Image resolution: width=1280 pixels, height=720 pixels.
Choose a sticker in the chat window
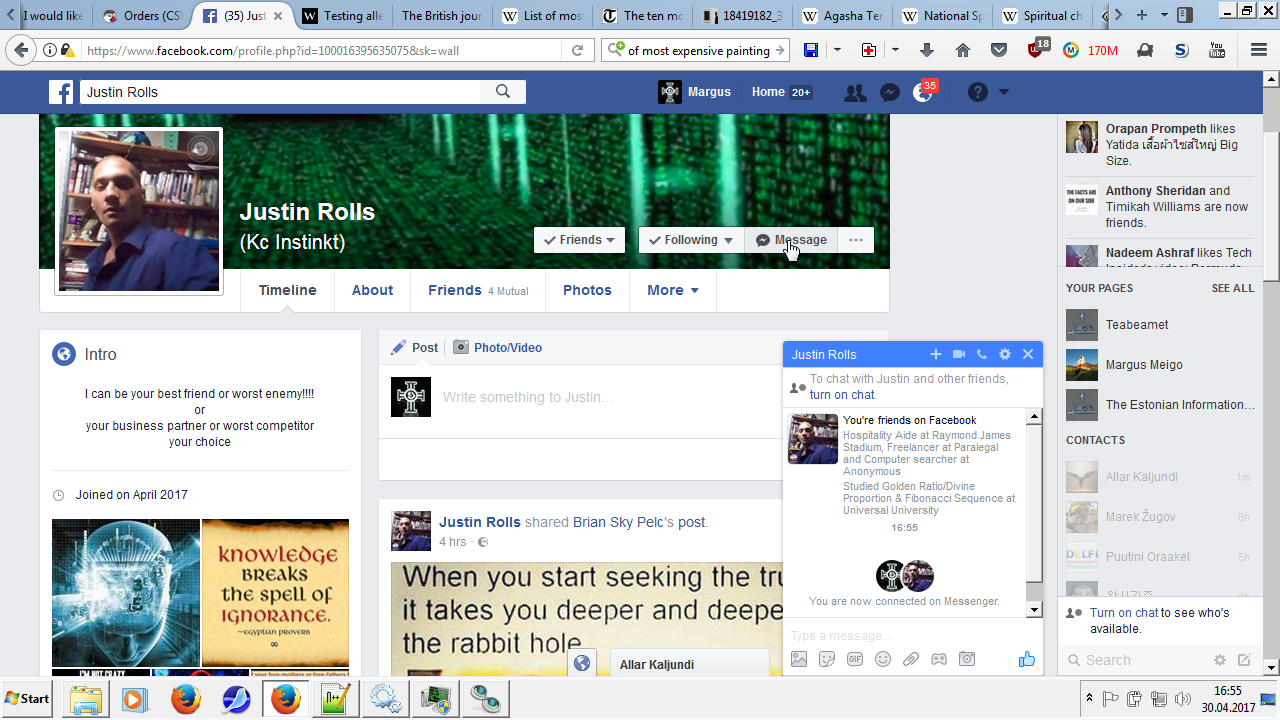pos(827,659)
